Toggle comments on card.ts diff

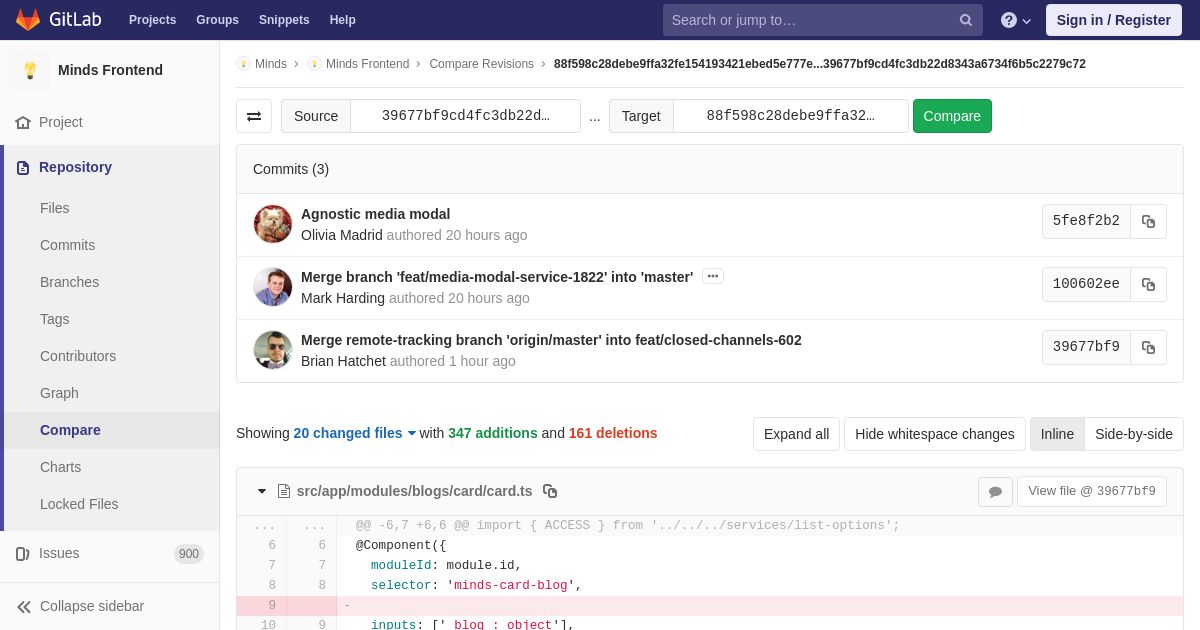pos(995,492)
